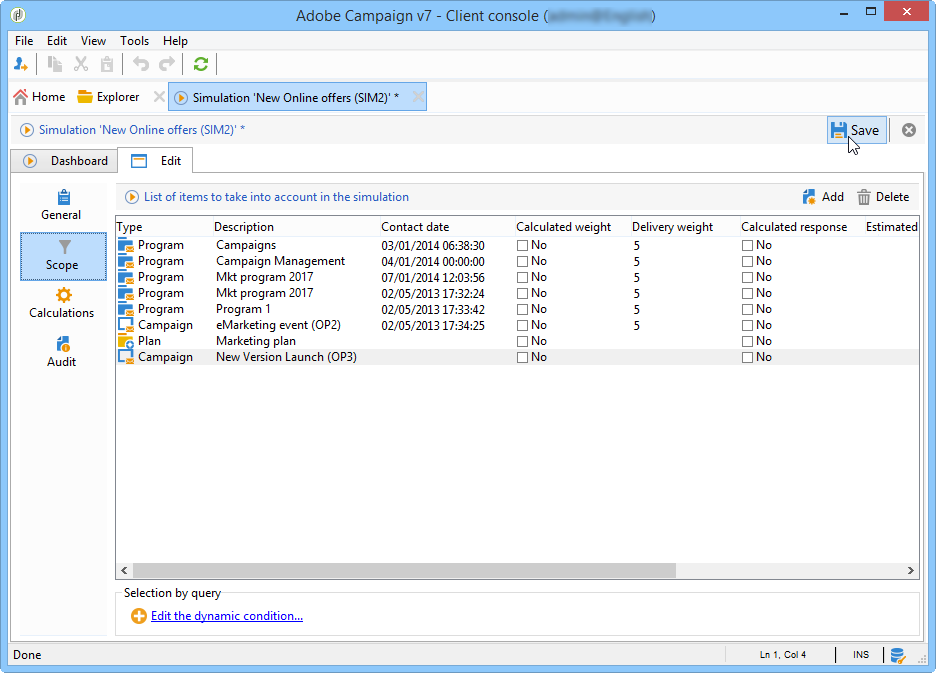
Task: Click the Undo arrow toolbar icon
Action: click(141, 64)
